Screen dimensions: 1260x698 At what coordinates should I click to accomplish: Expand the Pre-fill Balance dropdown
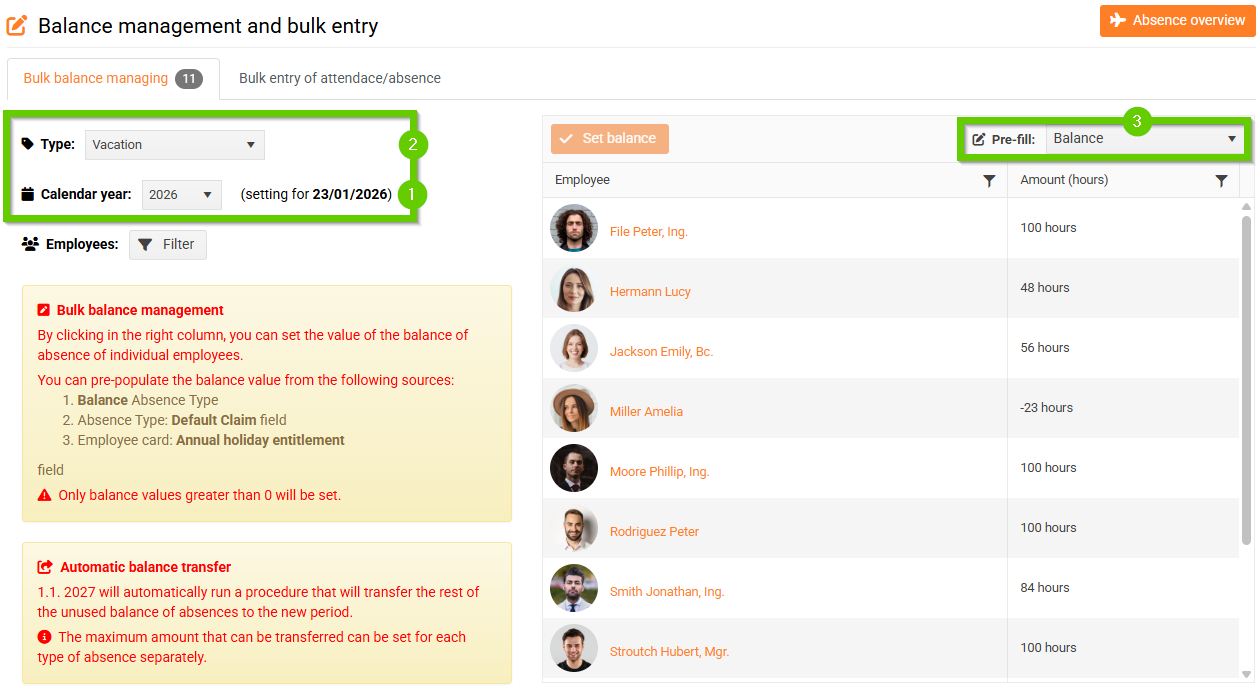1145,139
